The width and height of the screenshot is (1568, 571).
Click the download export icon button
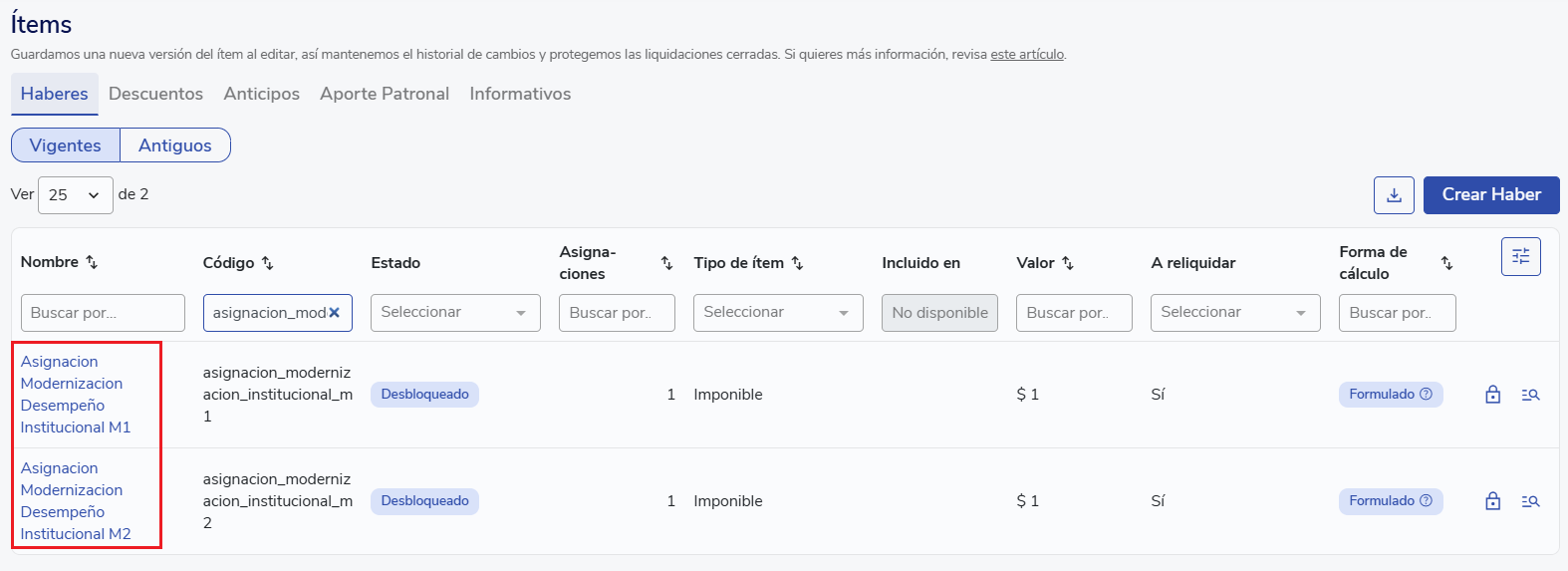pos(1394,195)
